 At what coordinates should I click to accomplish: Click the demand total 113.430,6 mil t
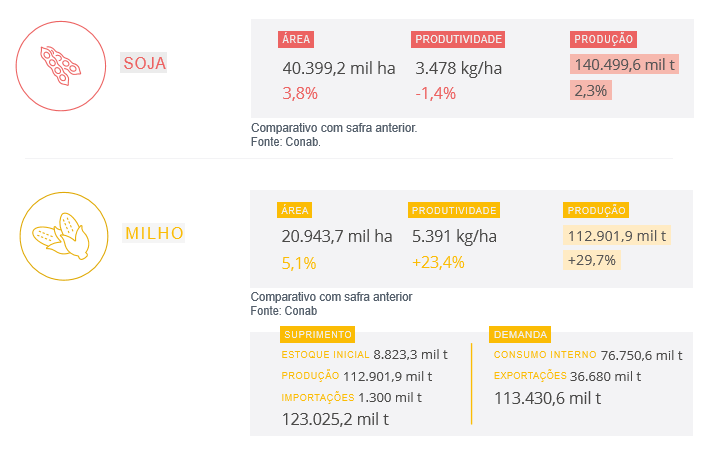(547, 398)
